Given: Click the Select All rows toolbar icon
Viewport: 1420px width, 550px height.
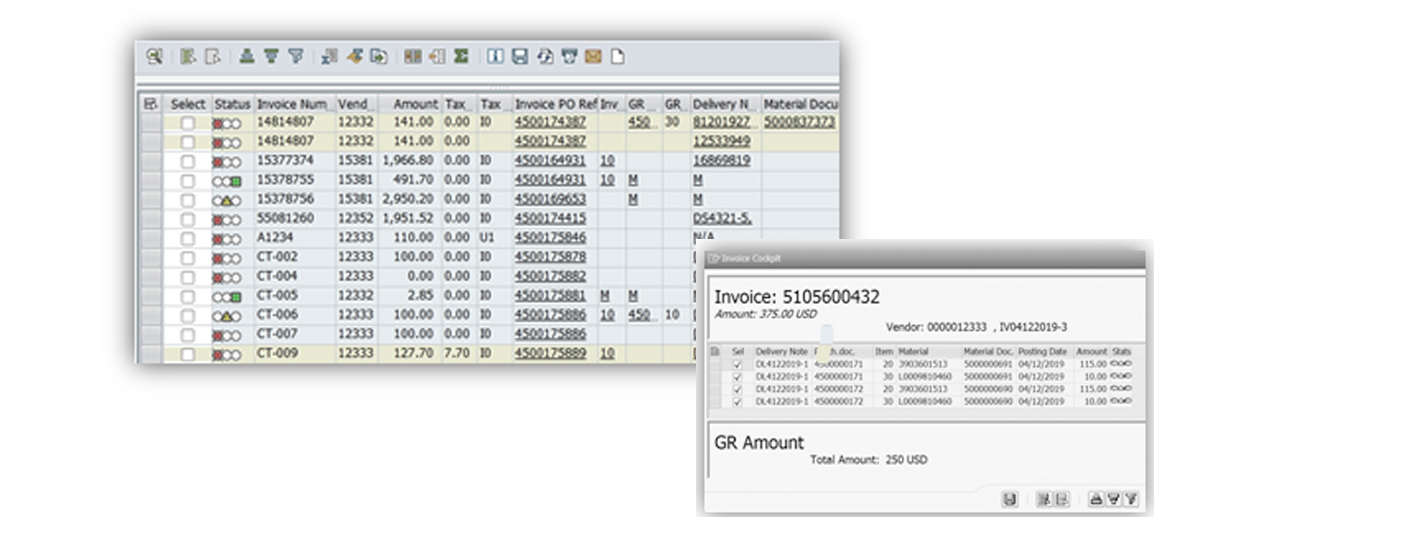Looking at the screenshot, I should pos(188,57).
